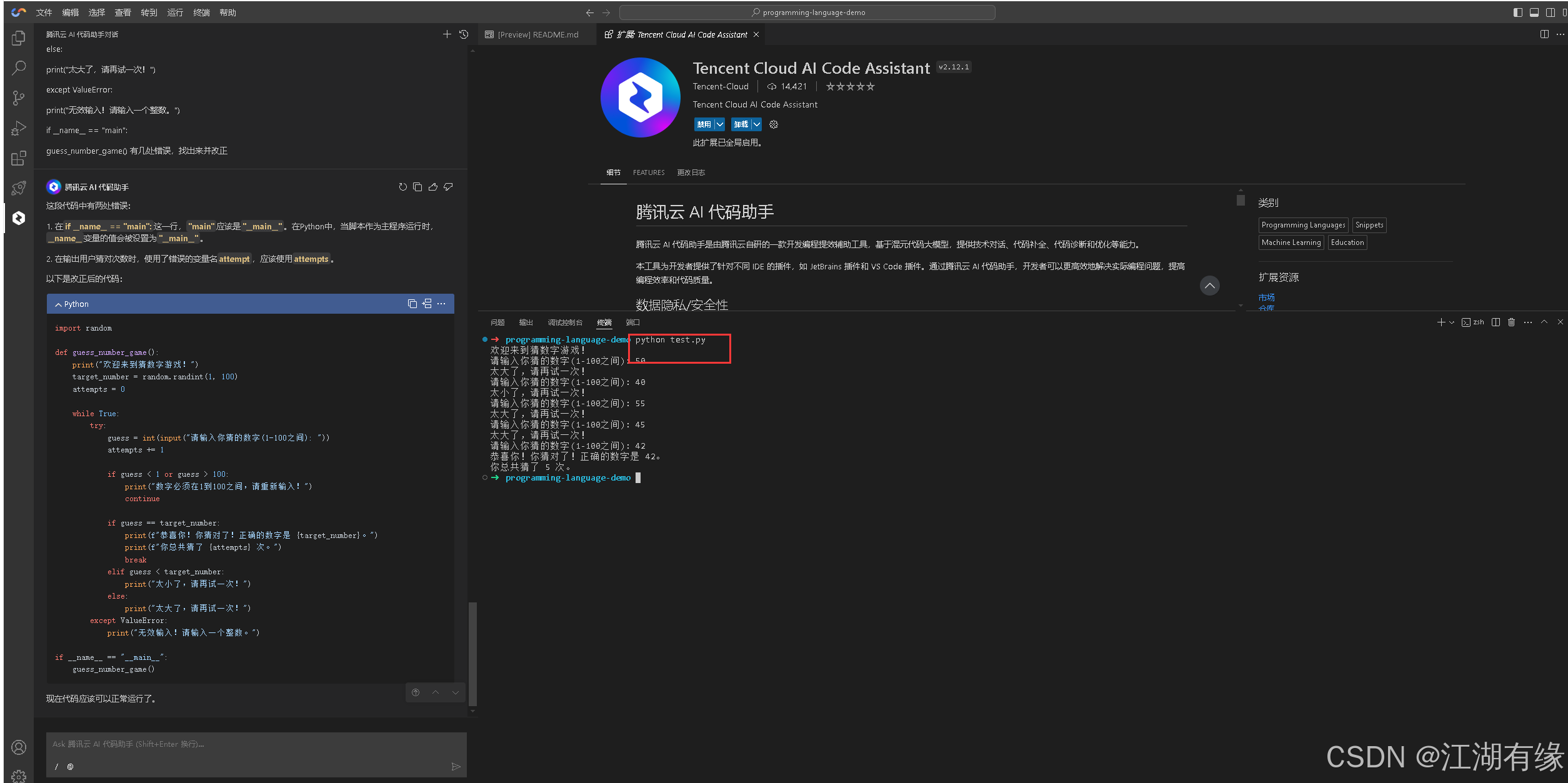Viewport: 1568px width, 783px height.
Task: Open the 禁用 (disable) dropdown arrow
Action: click(x=720, y=124)
